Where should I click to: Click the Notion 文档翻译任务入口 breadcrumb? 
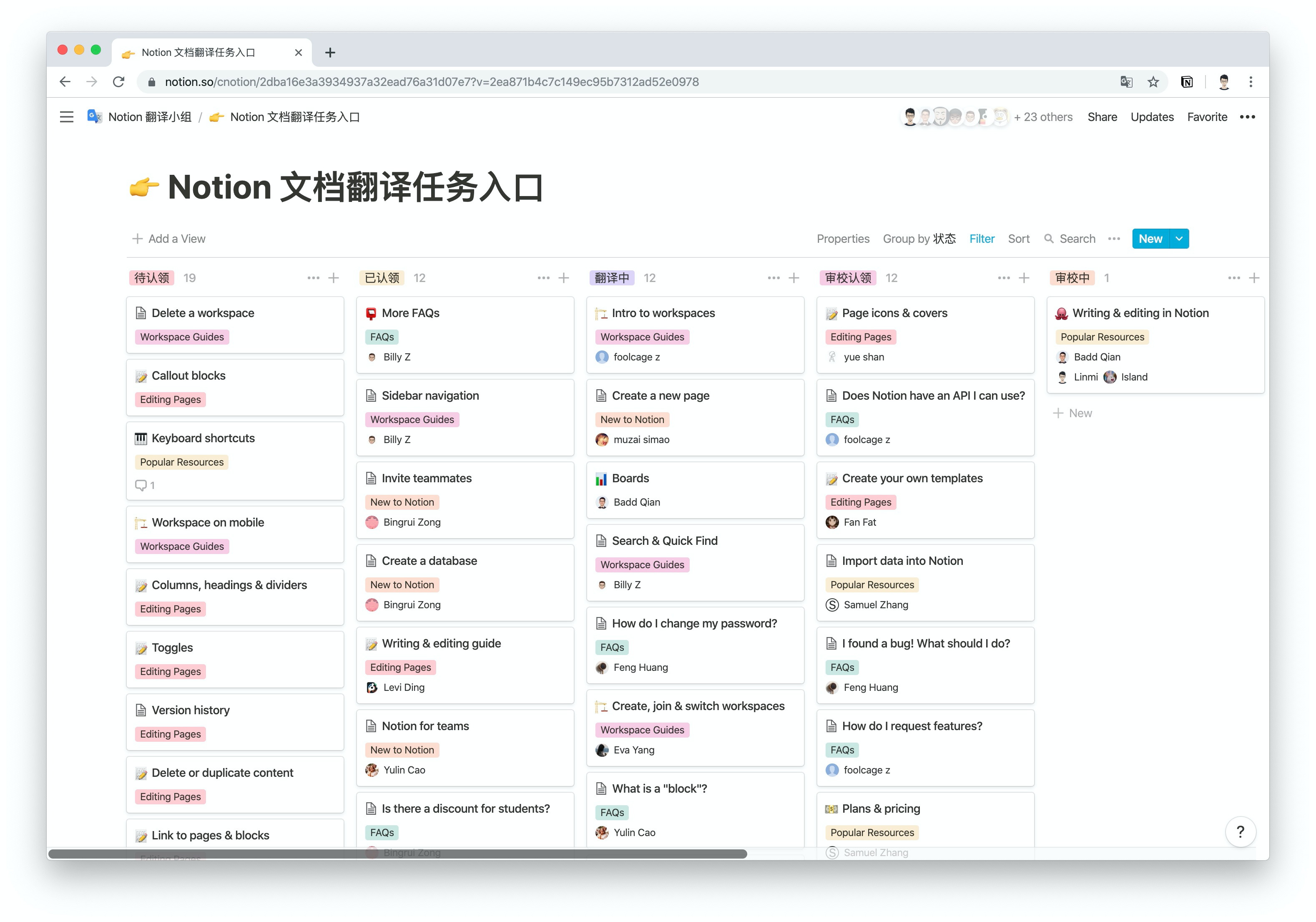point(284,117)
